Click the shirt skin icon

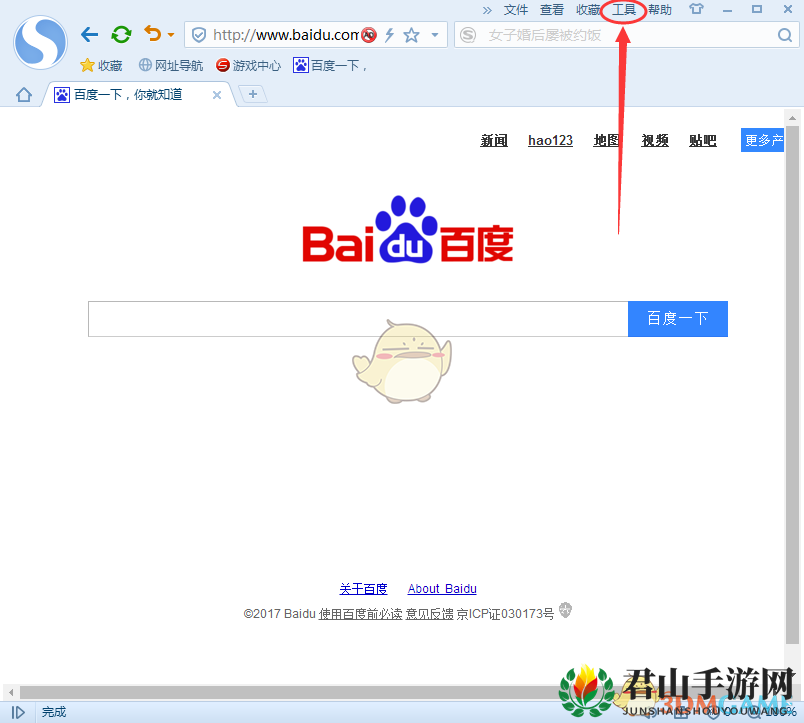point(696,9)
